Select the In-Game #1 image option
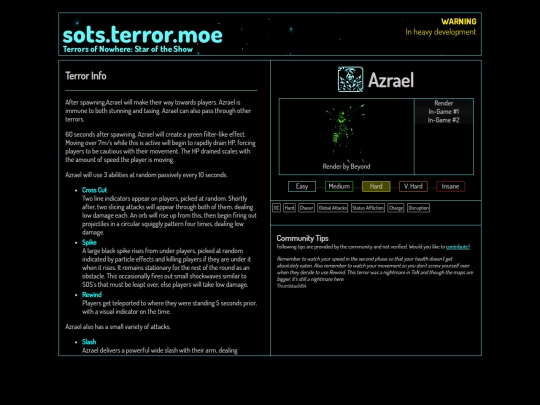This screenshot has height=405, width=540. 444,112
